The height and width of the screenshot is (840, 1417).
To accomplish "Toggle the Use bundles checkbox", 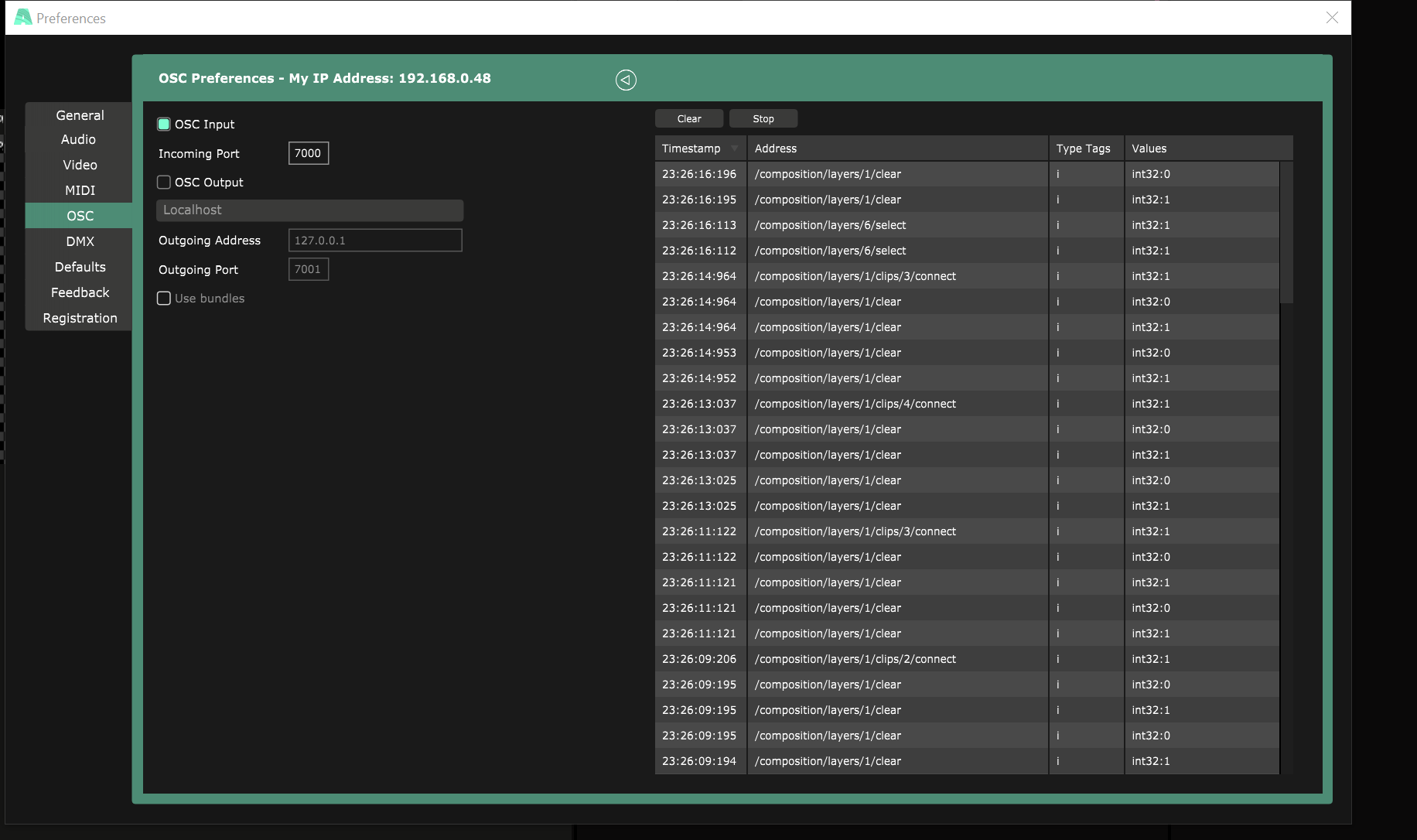I will pyautogui.click(x=164, y=299).
